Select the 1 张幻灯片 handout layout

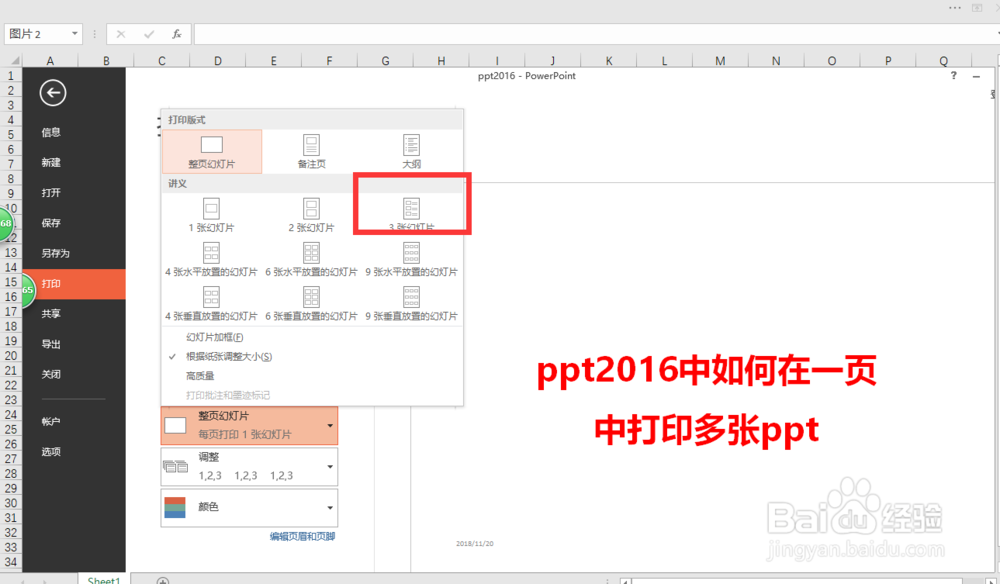(x=211, y=215)
